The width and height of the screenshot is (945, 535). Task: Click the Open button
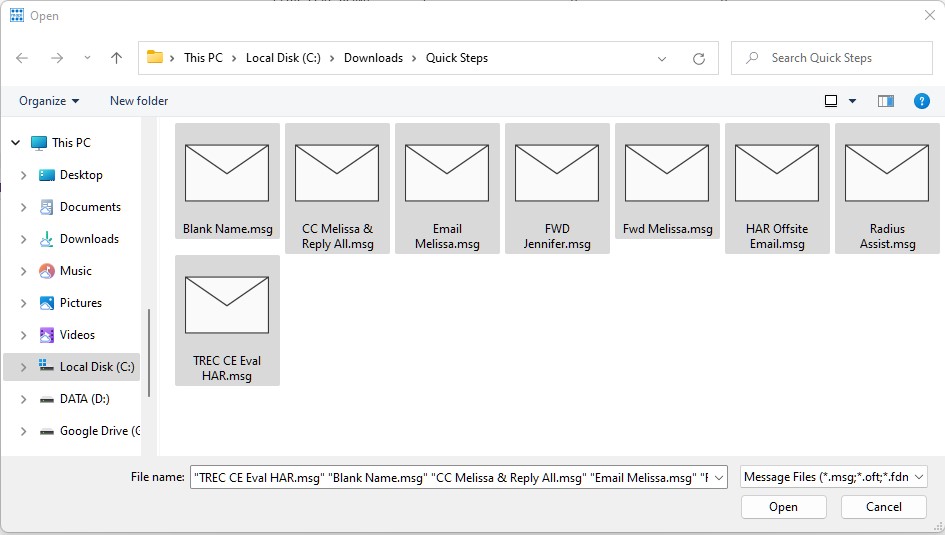pyautogui.click(x=783, y=507)
